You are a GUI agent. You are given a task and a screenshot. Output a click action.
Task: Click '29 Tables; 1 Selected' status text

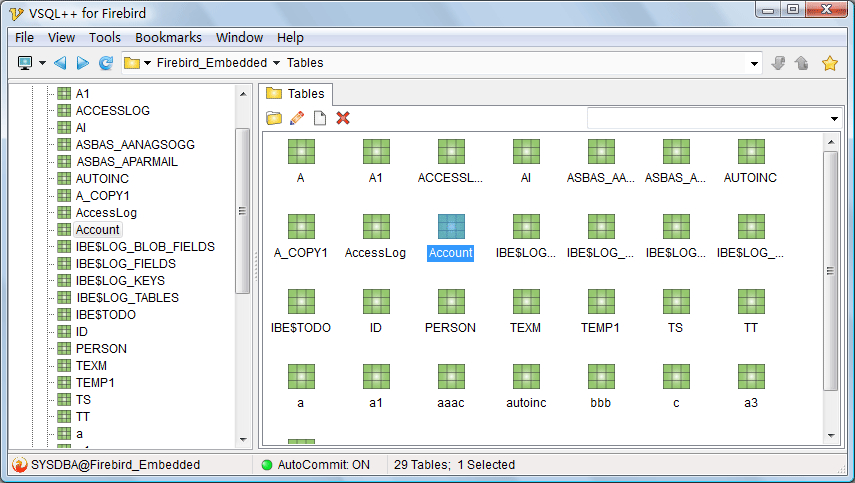[x=454, y=465]
